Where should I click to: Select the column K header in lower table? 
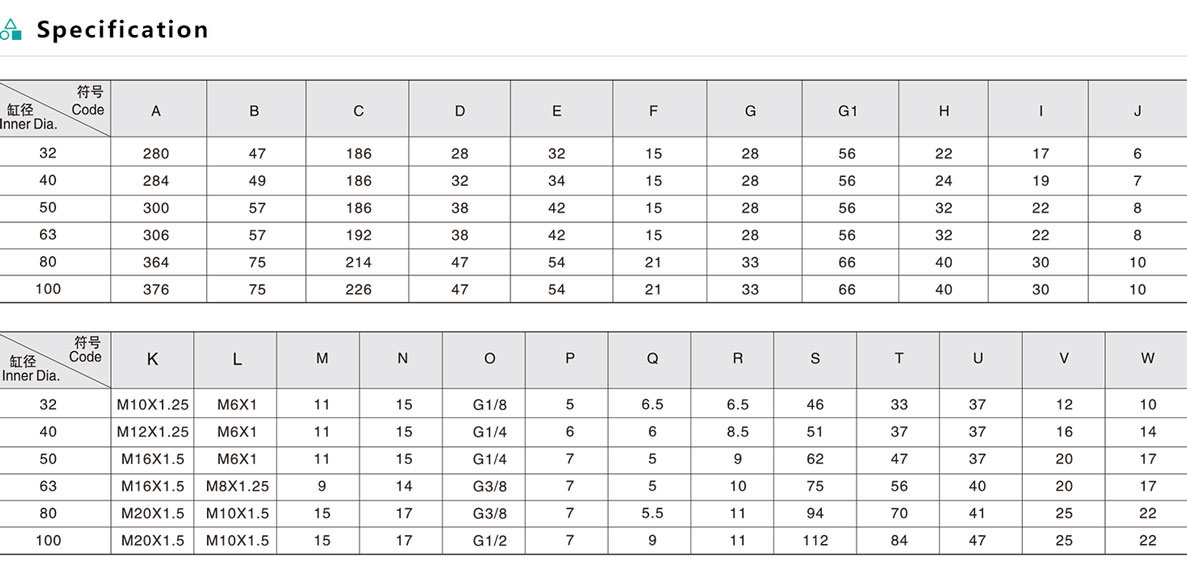click(152, 359)
